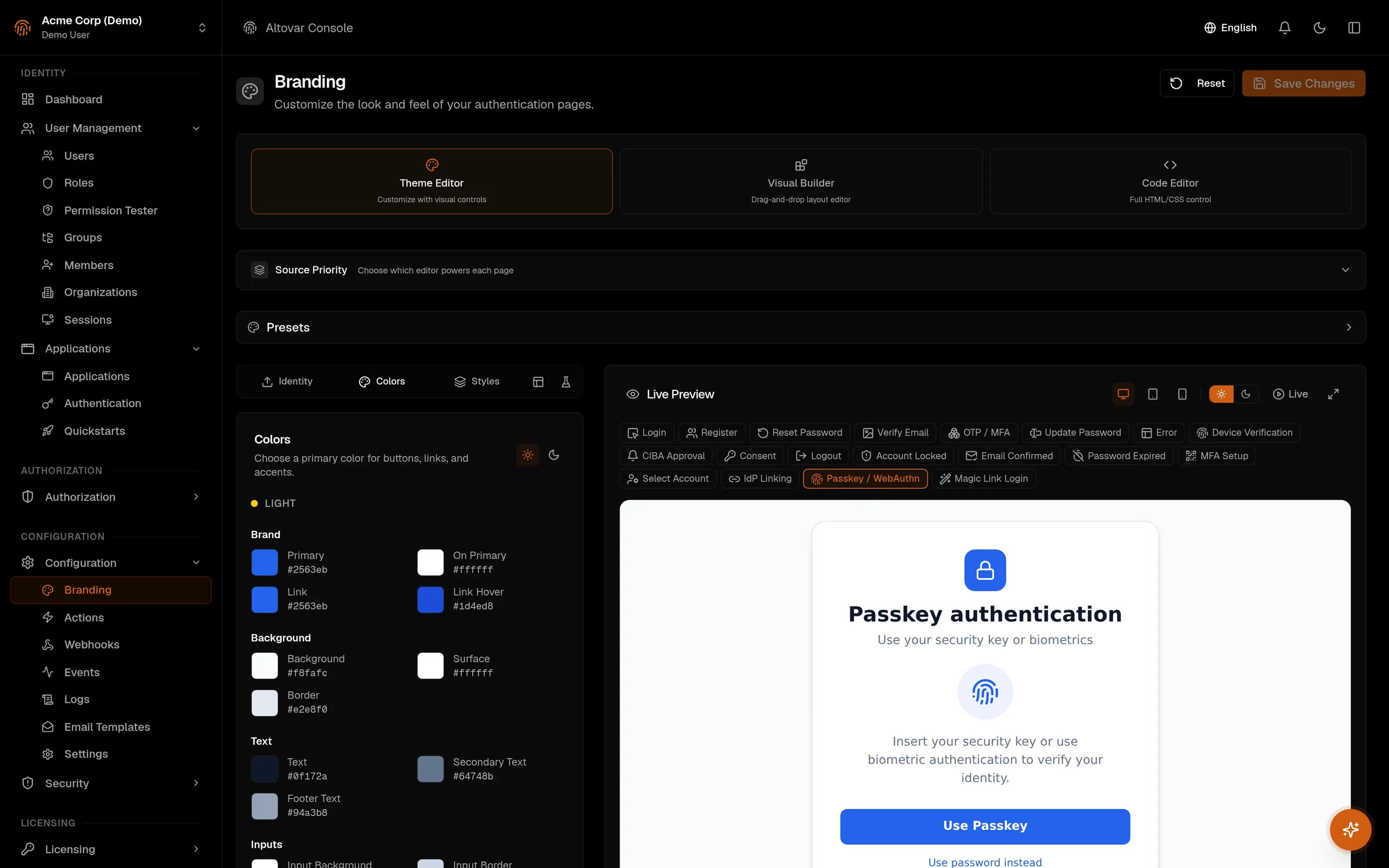Screen dimensions: 1389x868
Task: Switch preview to mobile phone device
Action: pos(1182,394)
